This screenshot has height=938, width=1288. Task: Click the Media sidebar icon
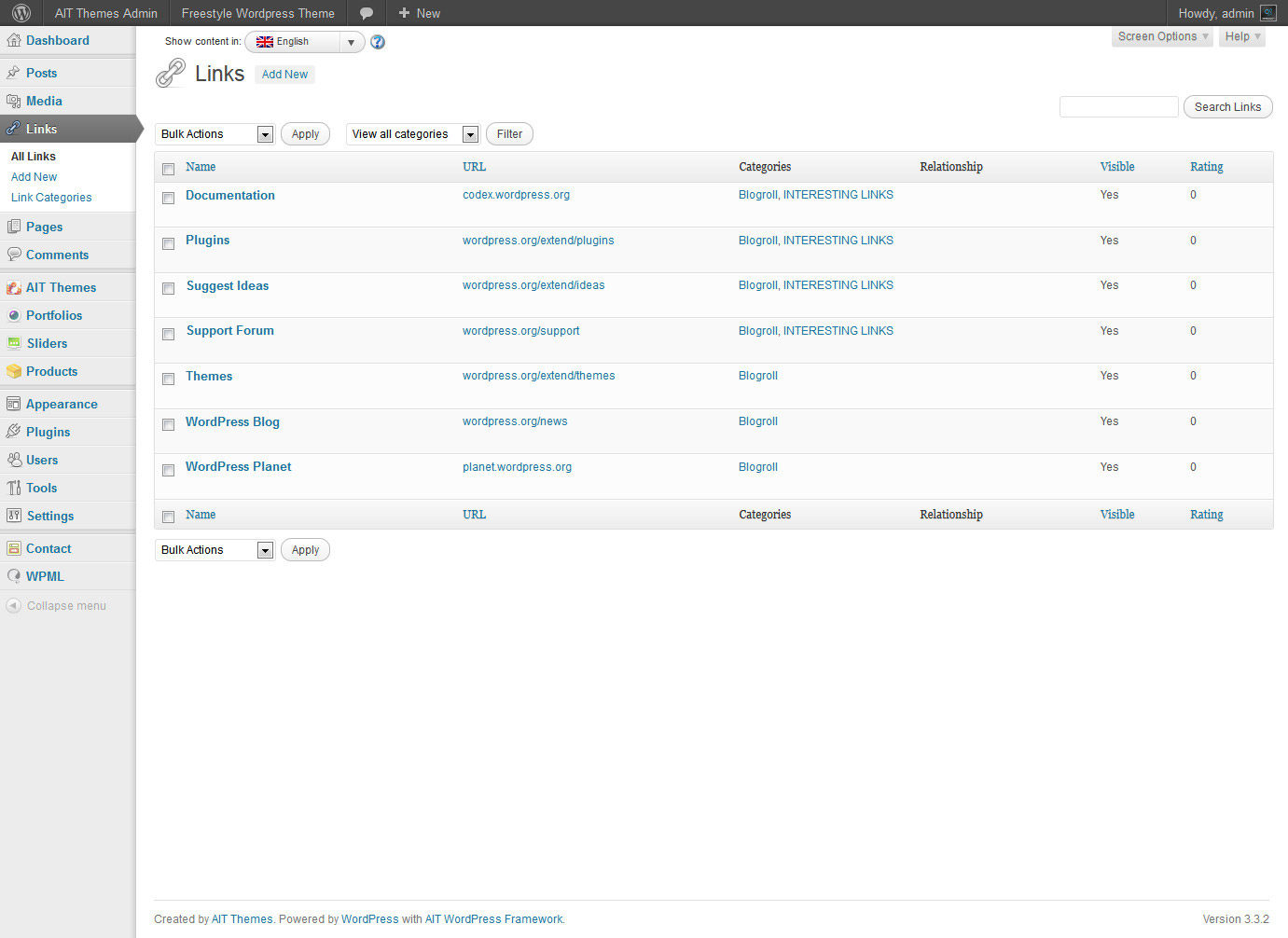click(x=14, y=101)
